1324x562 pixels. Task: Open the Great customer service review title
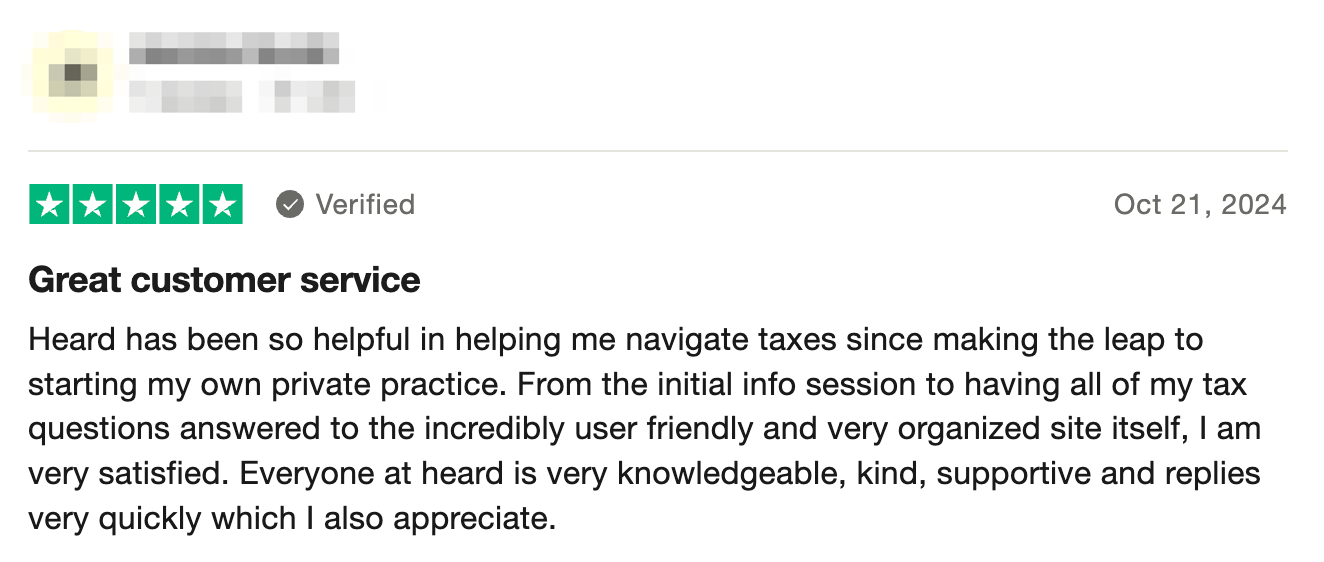coord(224,279)
